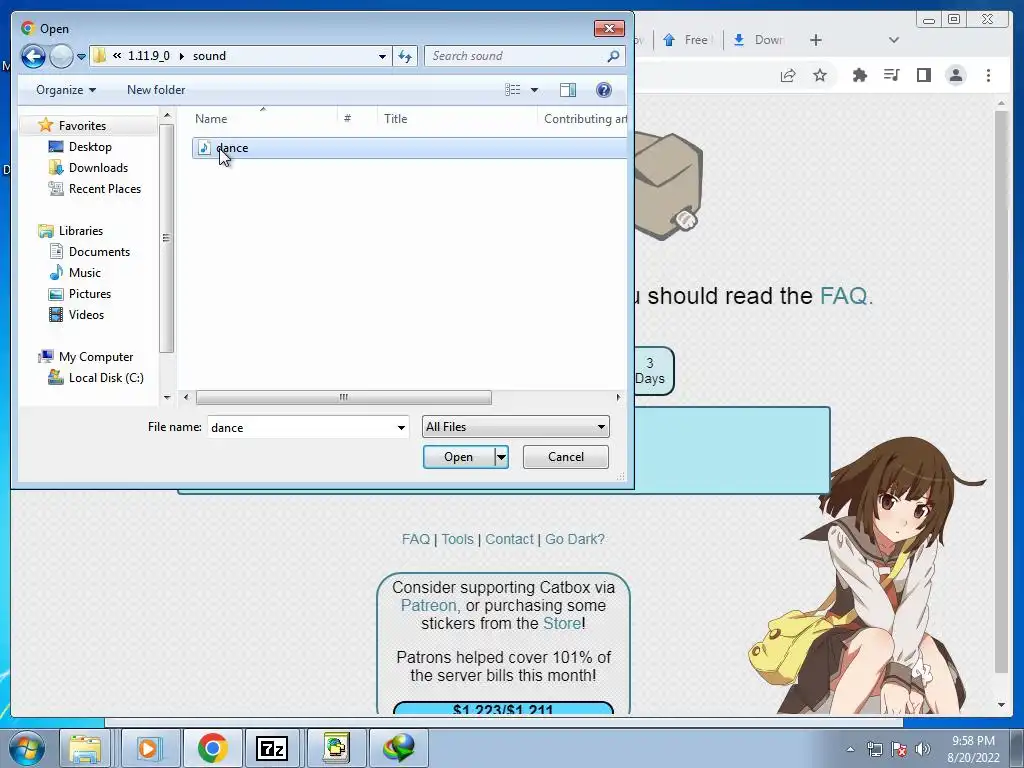
Task: Click the Go Dark? link
Action: click(575, 539)
